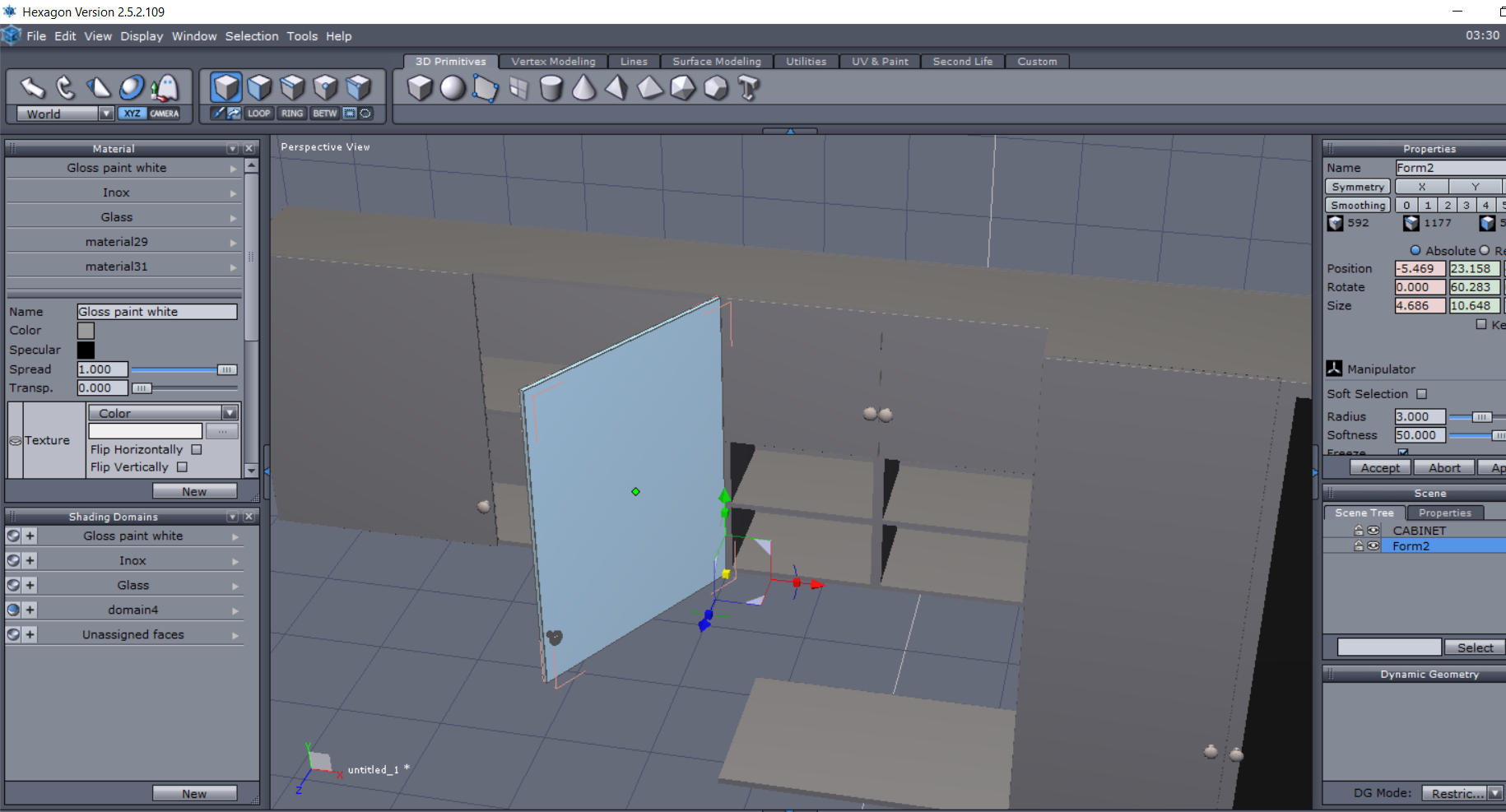Click the material Name input field
The height and width of the screenshot is (812, 1506).
coord(157,312)
